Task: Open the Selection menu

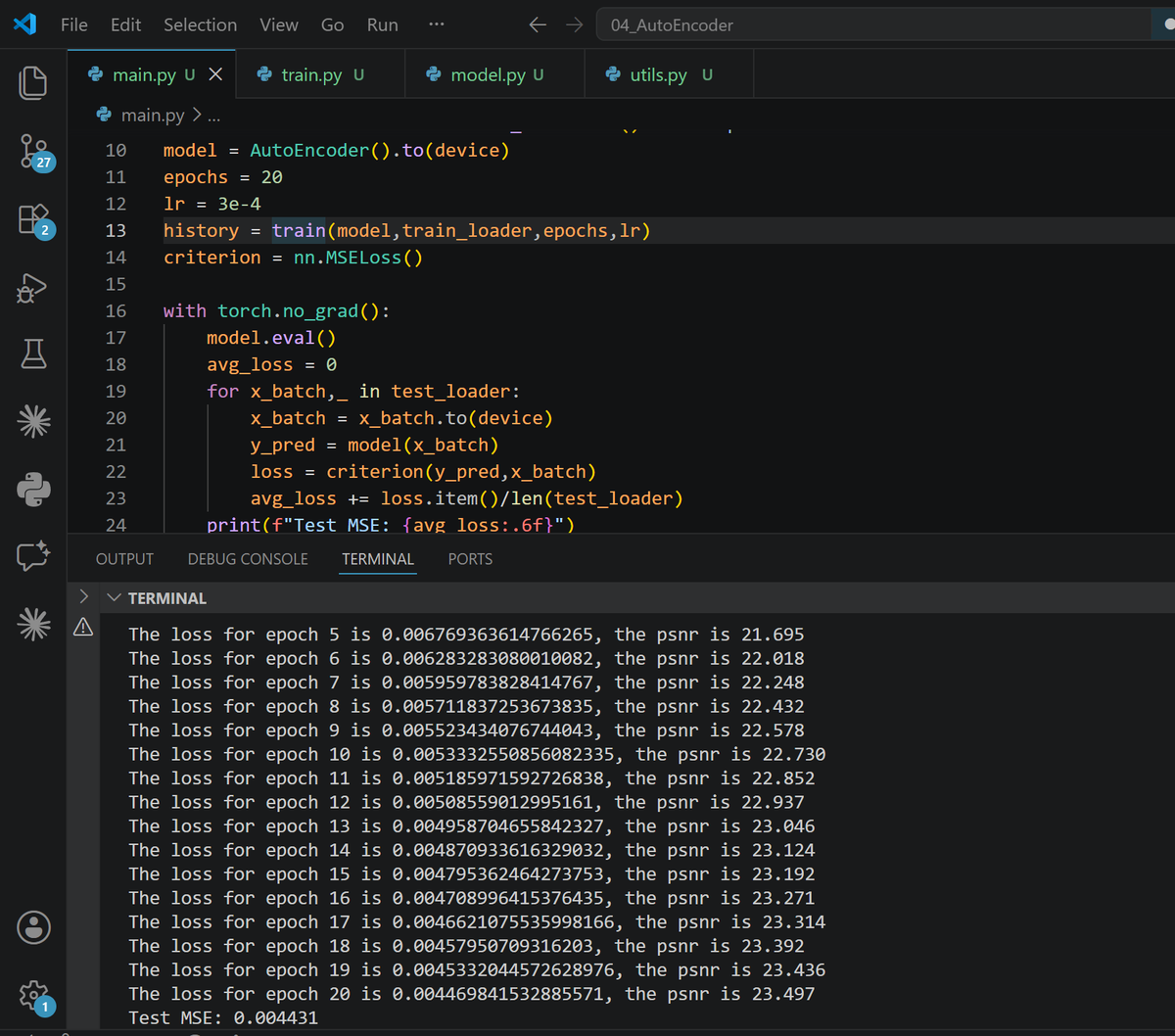Action: pos(200,25)
